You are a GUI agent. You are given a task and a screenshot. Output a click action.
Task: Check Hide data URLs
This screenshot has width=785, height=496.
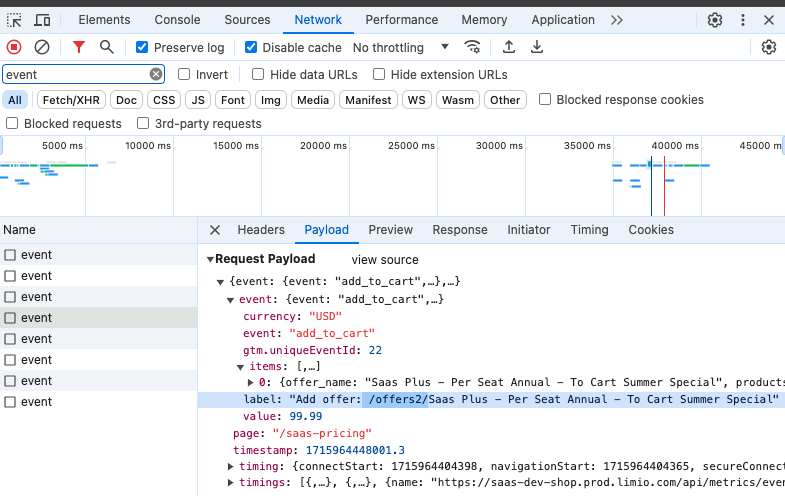tap(258, 75)
